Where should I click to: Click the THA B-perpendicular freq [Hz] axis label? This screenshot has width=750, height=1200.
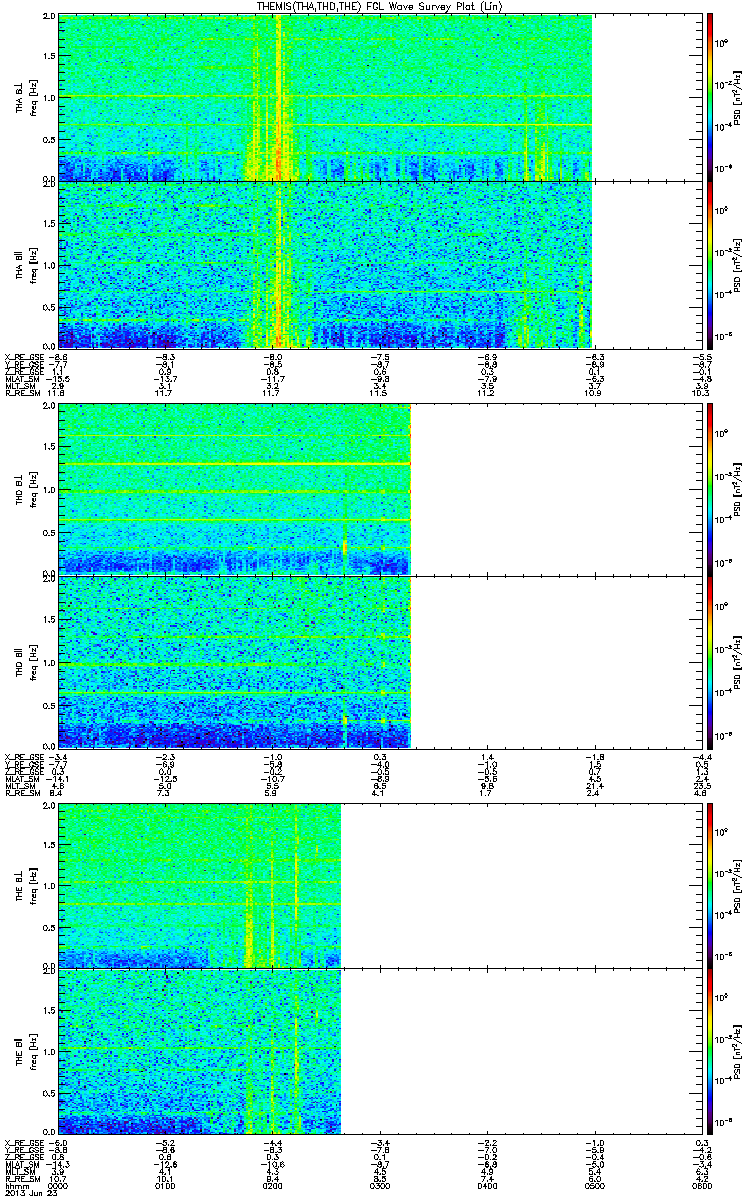(35, 98)
